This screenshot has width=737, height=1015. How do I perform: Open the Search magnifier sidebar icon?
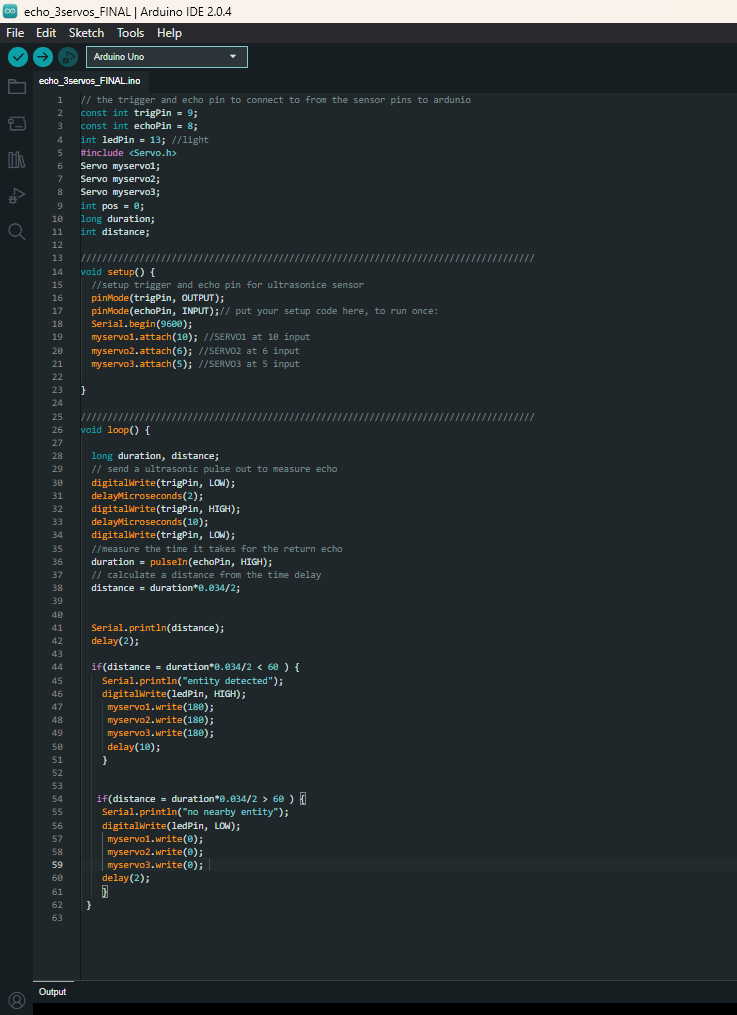17,232
